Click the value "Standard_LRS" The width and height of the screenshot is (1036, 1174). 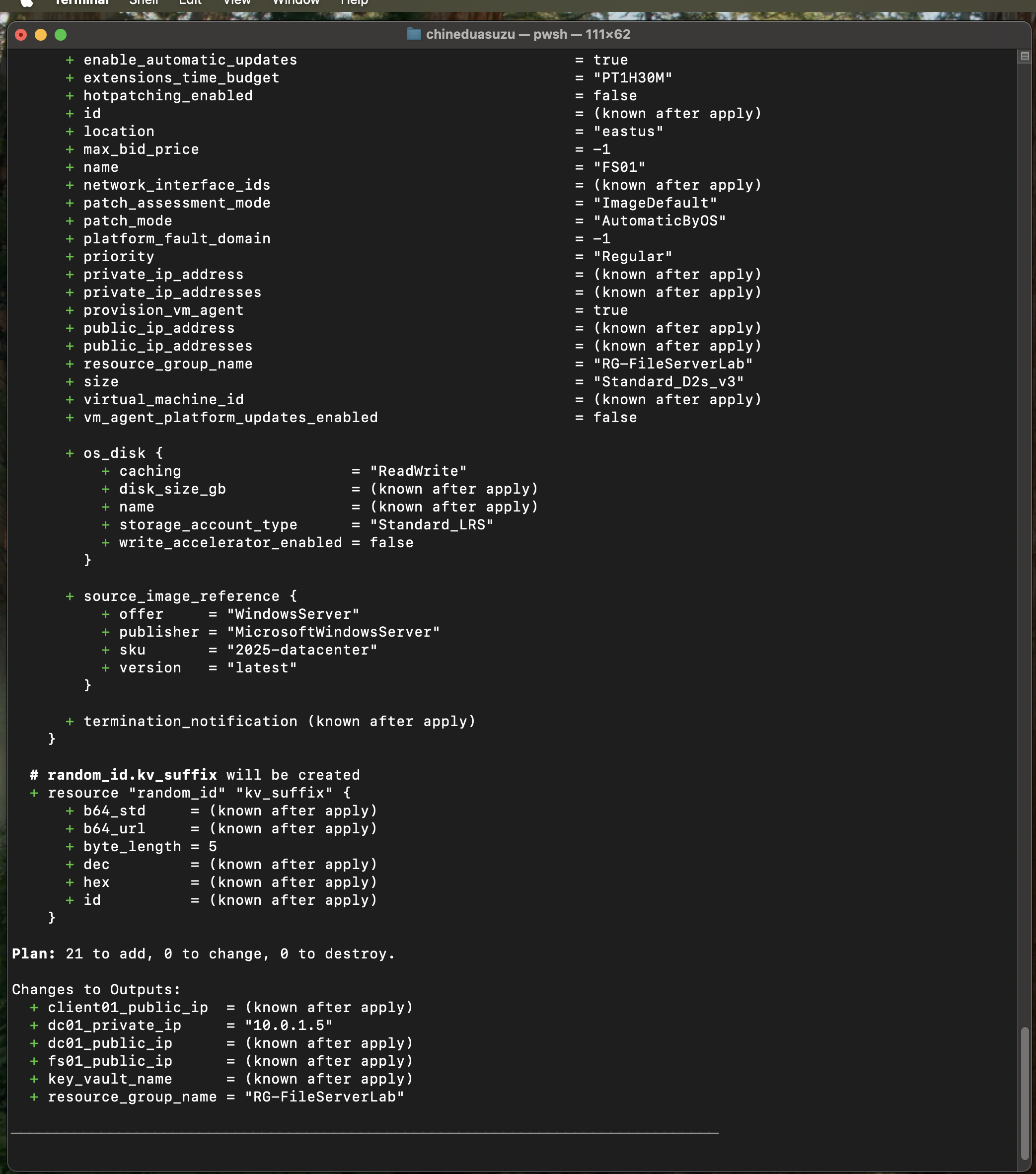pos(431,524)
